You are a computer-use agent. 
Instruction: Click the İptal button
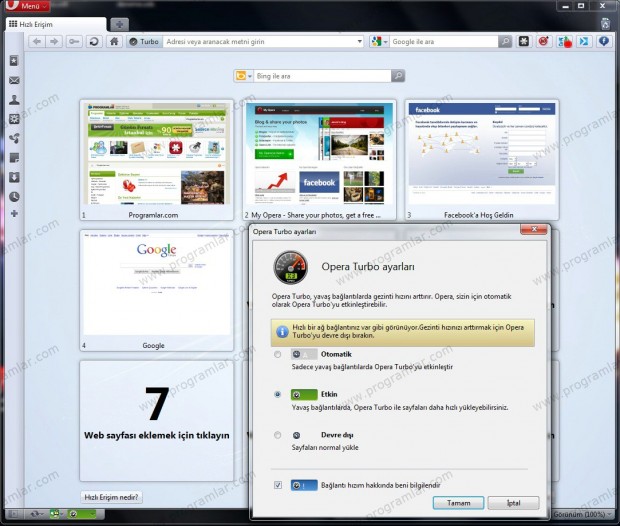(x=513, y=503)
